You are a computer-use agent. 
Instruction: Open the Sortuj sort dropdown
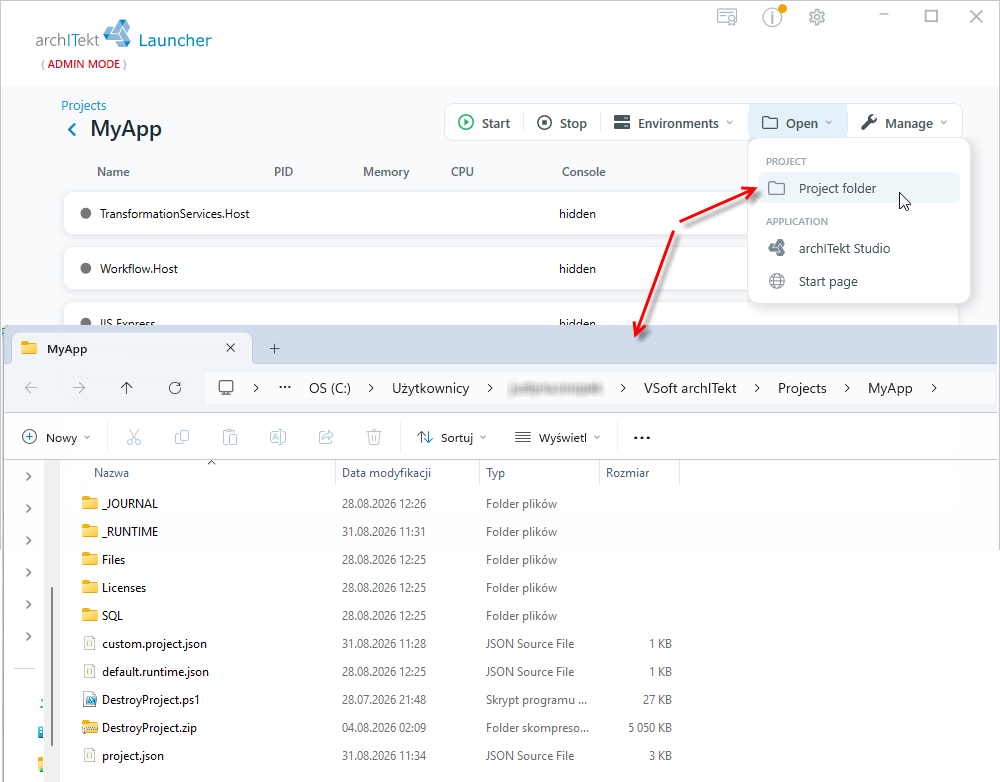tap(452, 438)
